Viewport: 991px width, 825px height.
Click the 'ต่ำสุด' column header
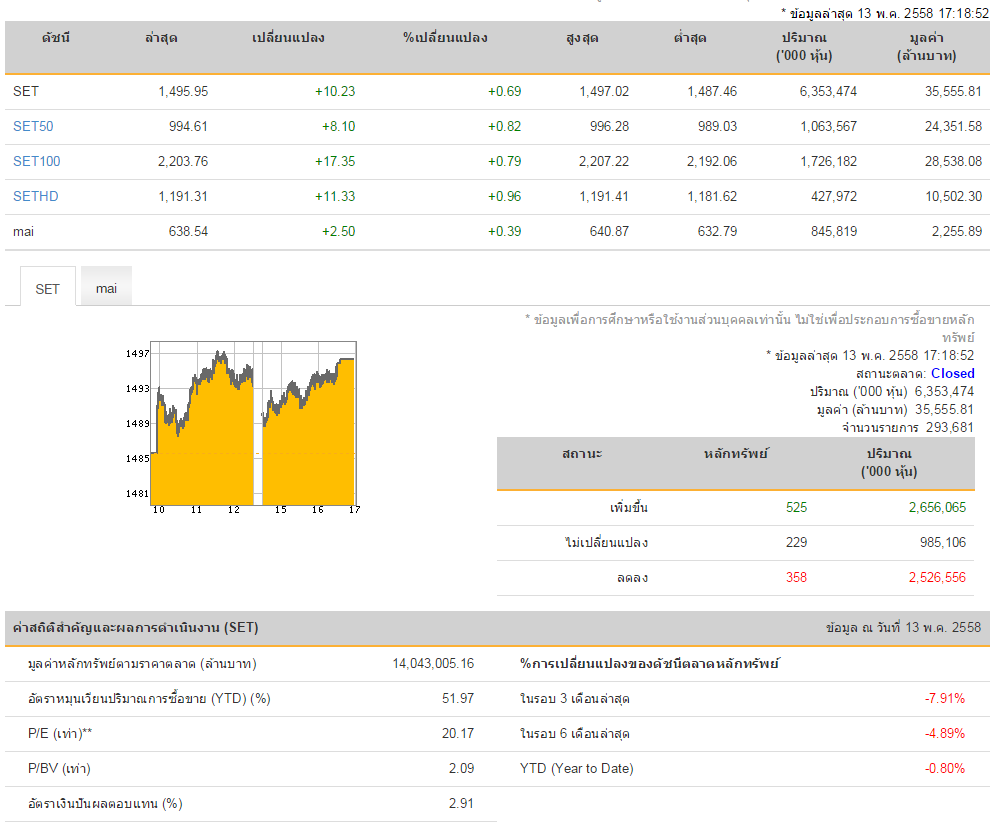point(690,38)
